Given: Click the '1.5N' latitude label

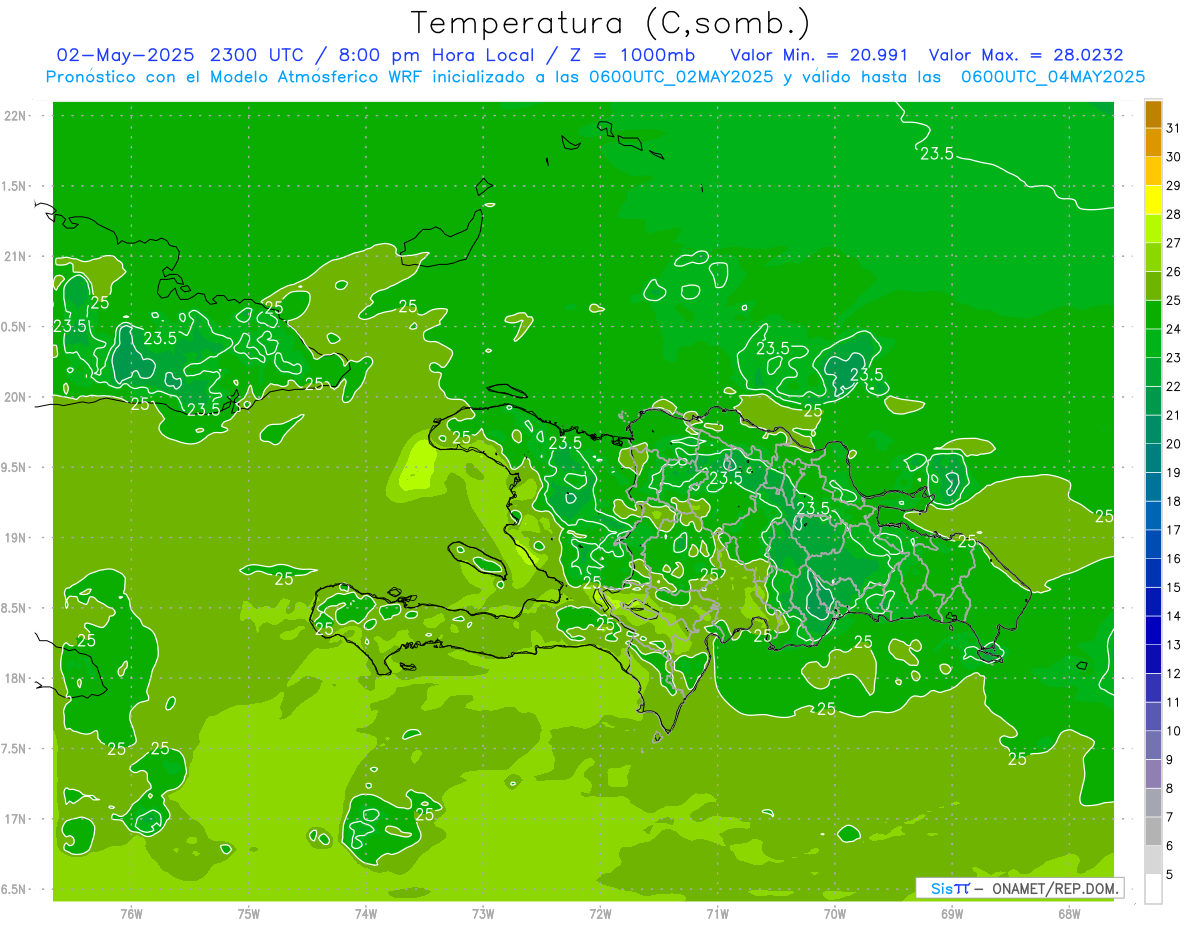Looking at the screenshot, I should 14,186.
